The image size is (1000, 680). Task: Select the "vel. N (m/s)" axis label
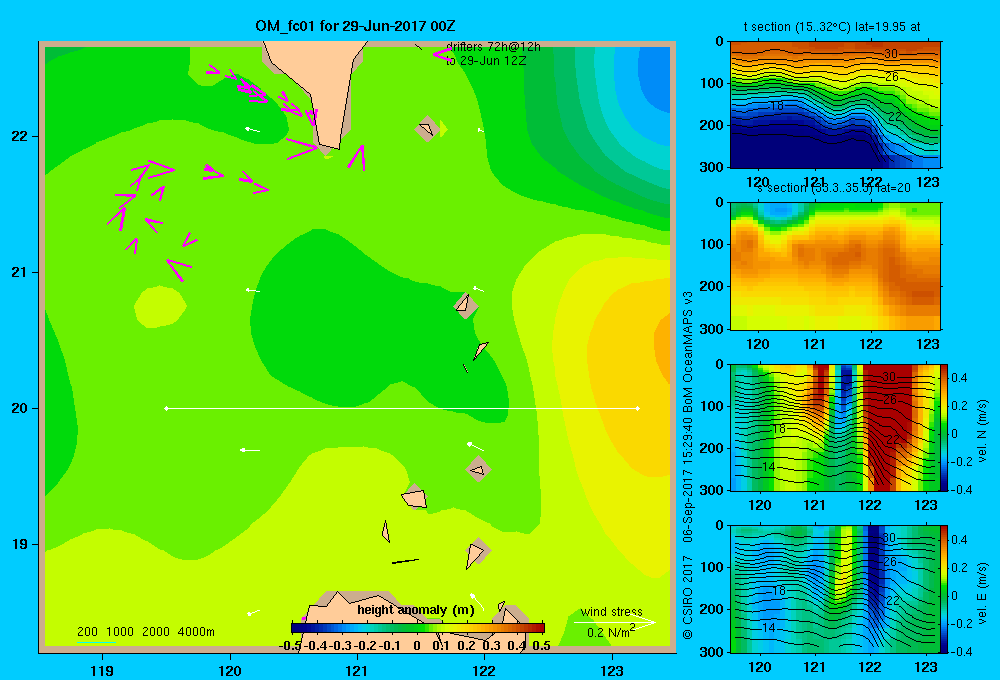point(983,431)
